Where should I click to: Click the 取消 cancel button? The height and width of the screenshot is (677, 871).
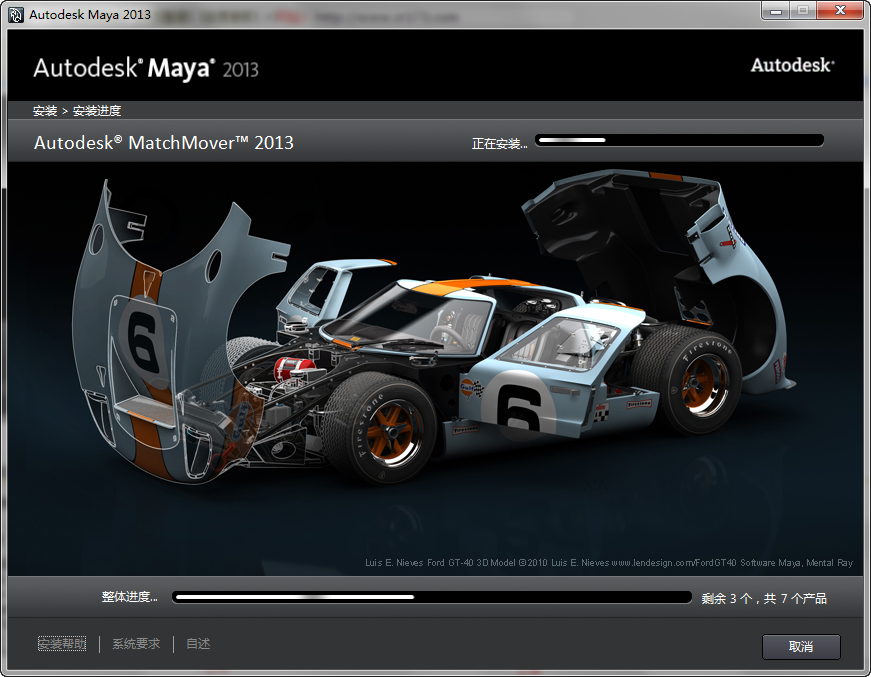[800, 646]
